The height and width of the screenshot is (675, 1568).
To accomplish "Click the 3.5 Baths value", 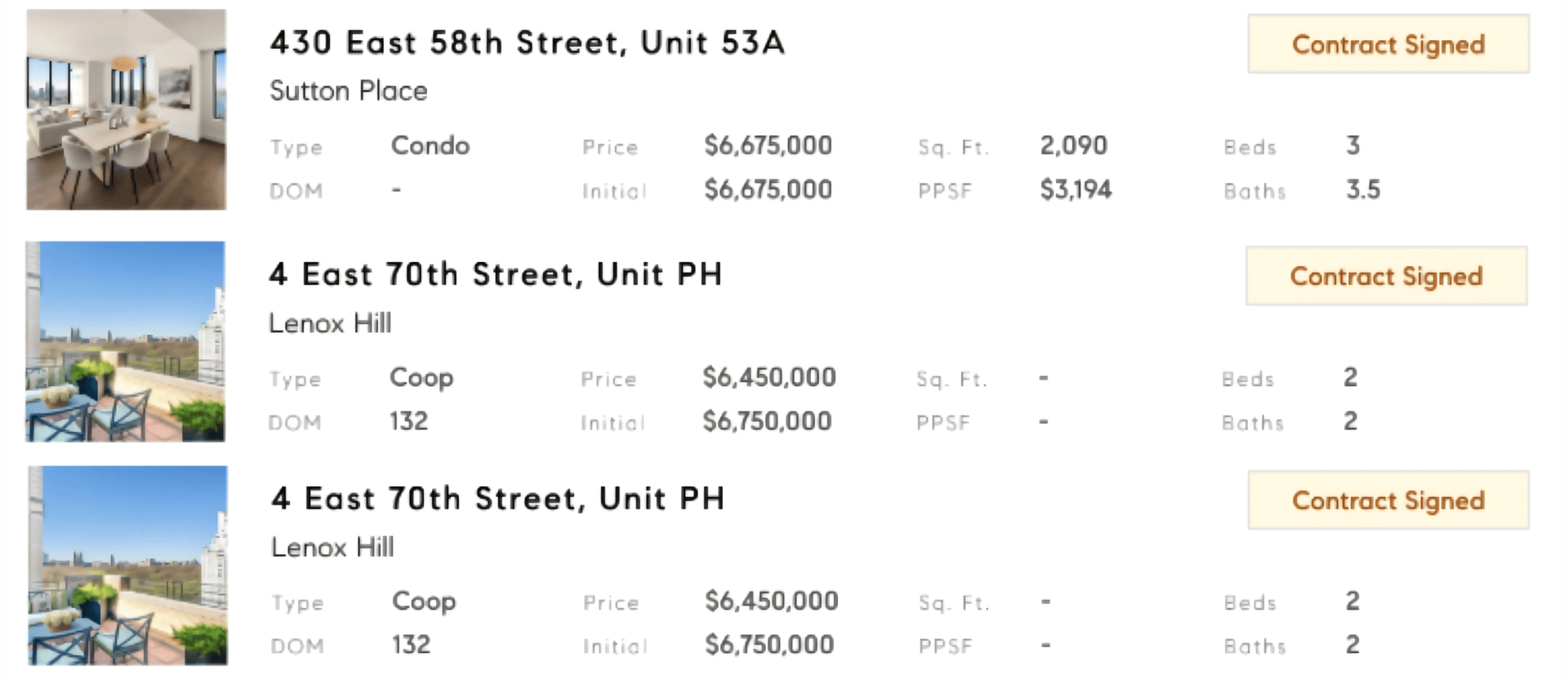I will tap(1363, 190).
